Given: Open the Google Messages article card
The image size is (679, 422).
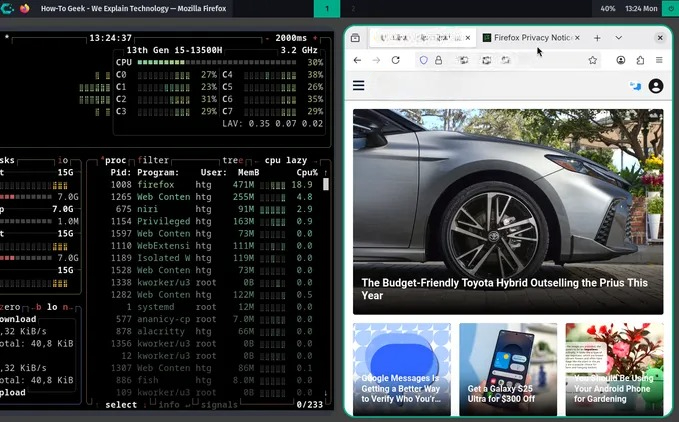Looking at the screenshot, I should click(401, 369).
